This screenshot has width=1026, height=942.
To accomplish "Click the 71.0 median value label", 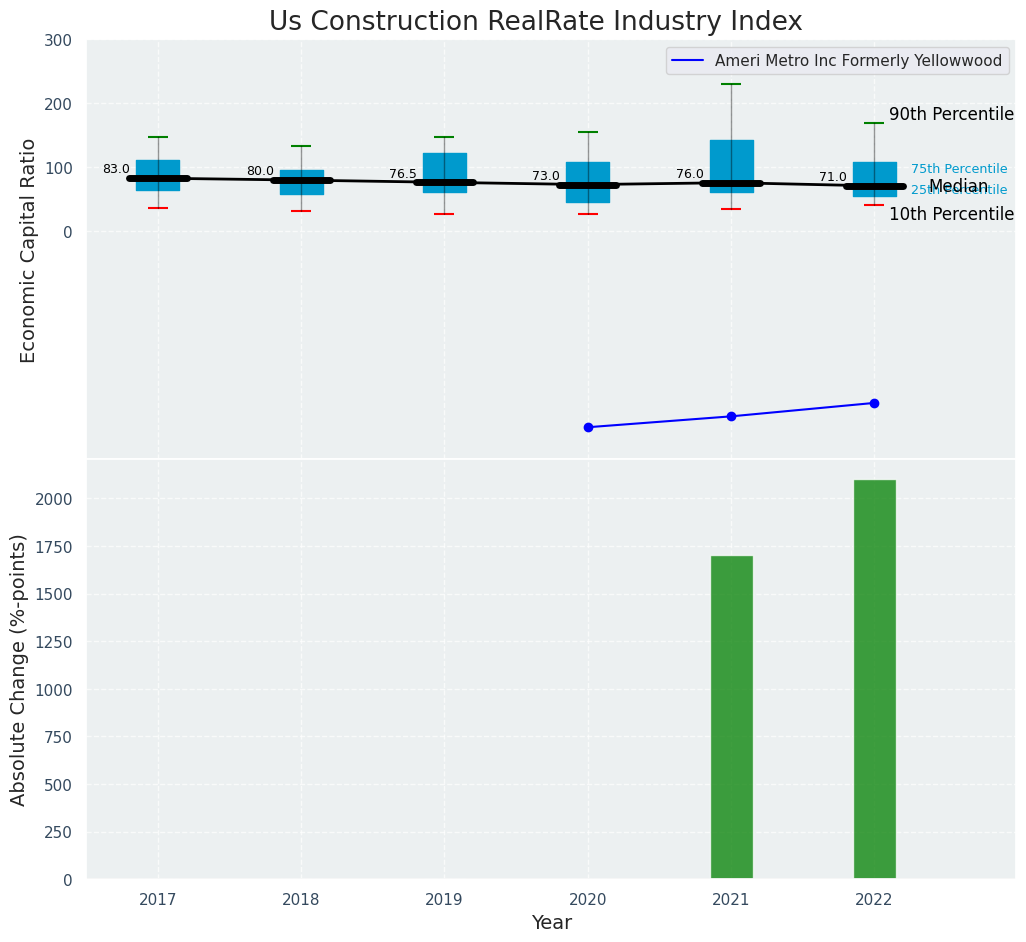I will (x=832, y=178).
